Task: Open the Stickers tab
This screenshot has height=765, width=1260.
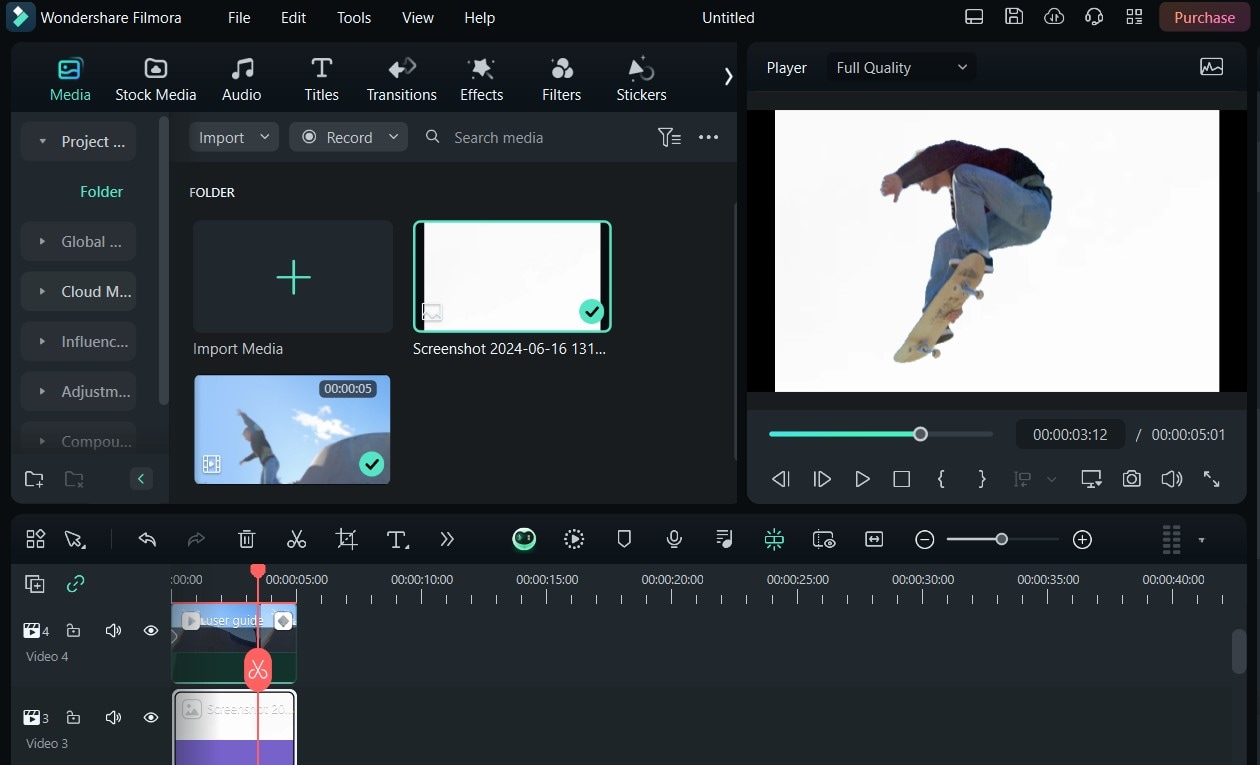Action: point(641,80)
